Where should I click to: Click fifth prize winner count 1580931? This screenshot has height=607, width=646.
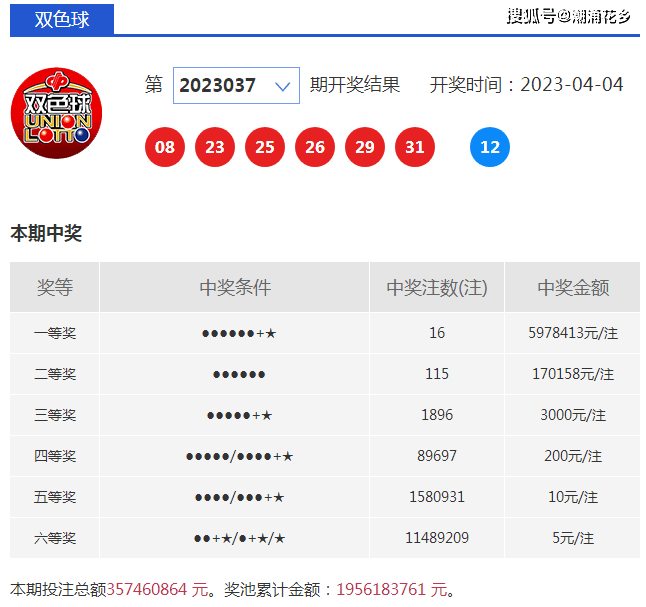pos(437,497)
